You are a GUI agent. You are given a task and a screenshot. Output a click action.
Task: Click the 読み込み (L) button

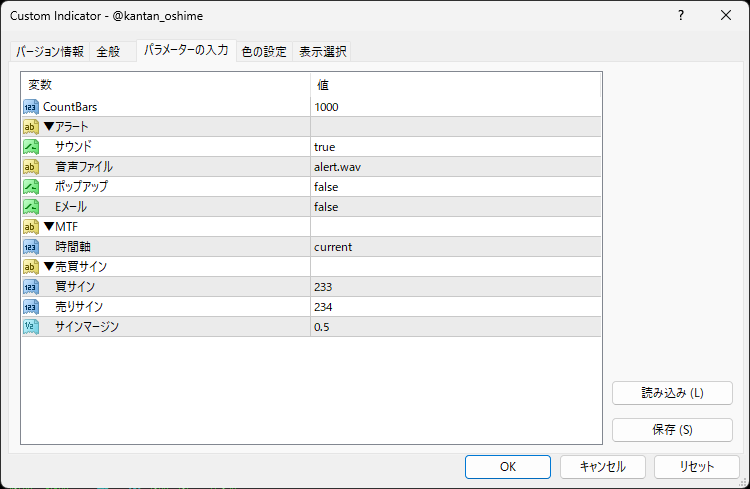(672, 393)
